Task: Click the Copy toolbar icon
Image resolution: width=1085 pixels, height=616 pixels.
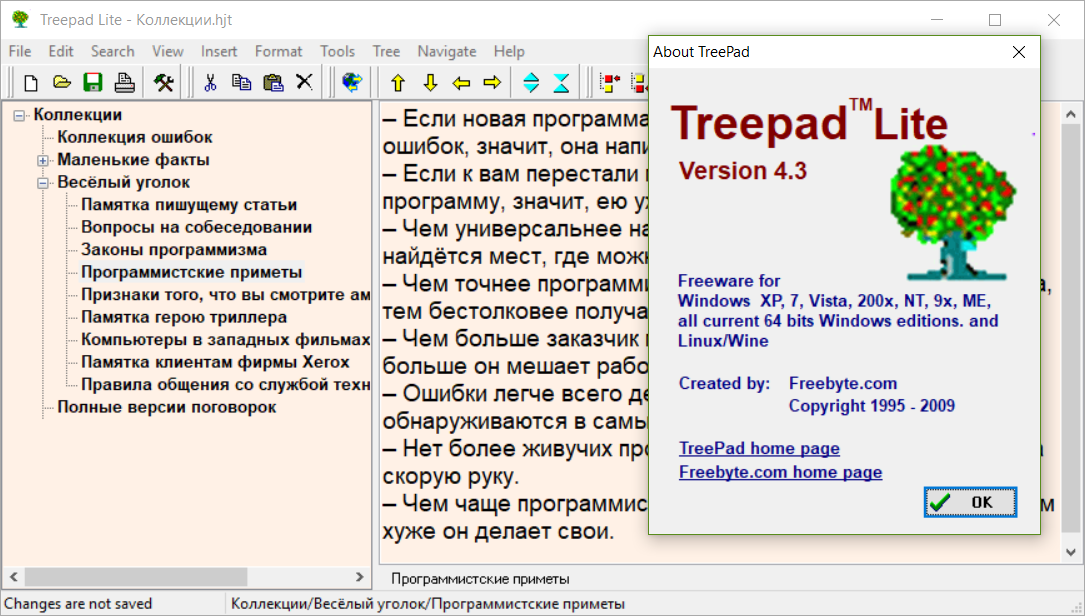Action: (x=241, y=83)
